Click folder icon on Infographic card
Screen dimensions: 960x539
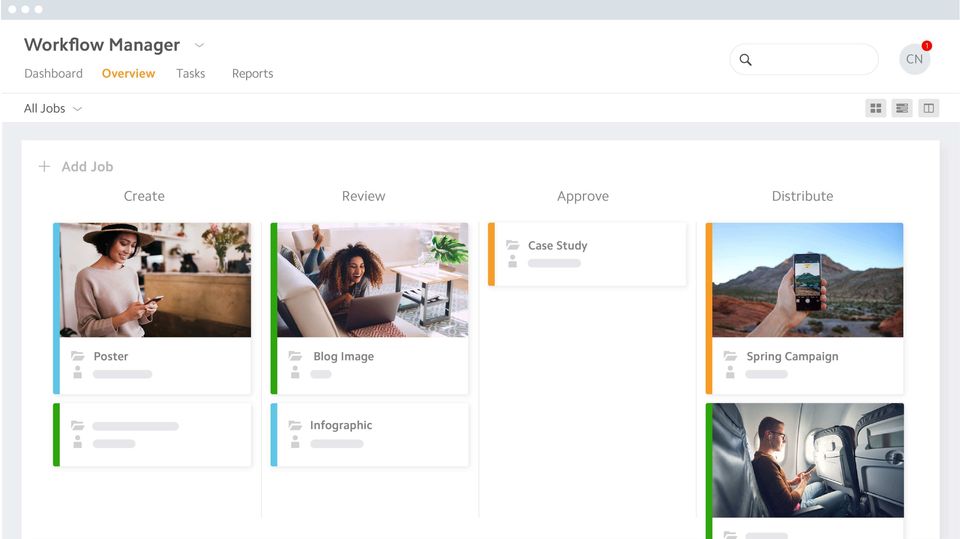click(x=295, y=425)
